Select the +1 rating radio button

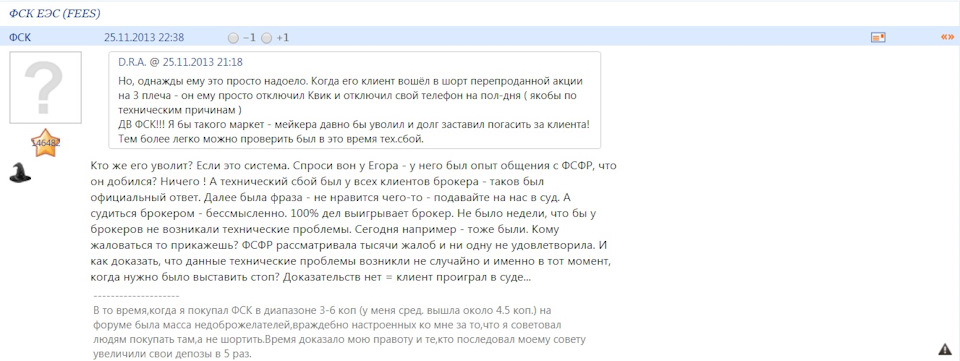[266, 38]
